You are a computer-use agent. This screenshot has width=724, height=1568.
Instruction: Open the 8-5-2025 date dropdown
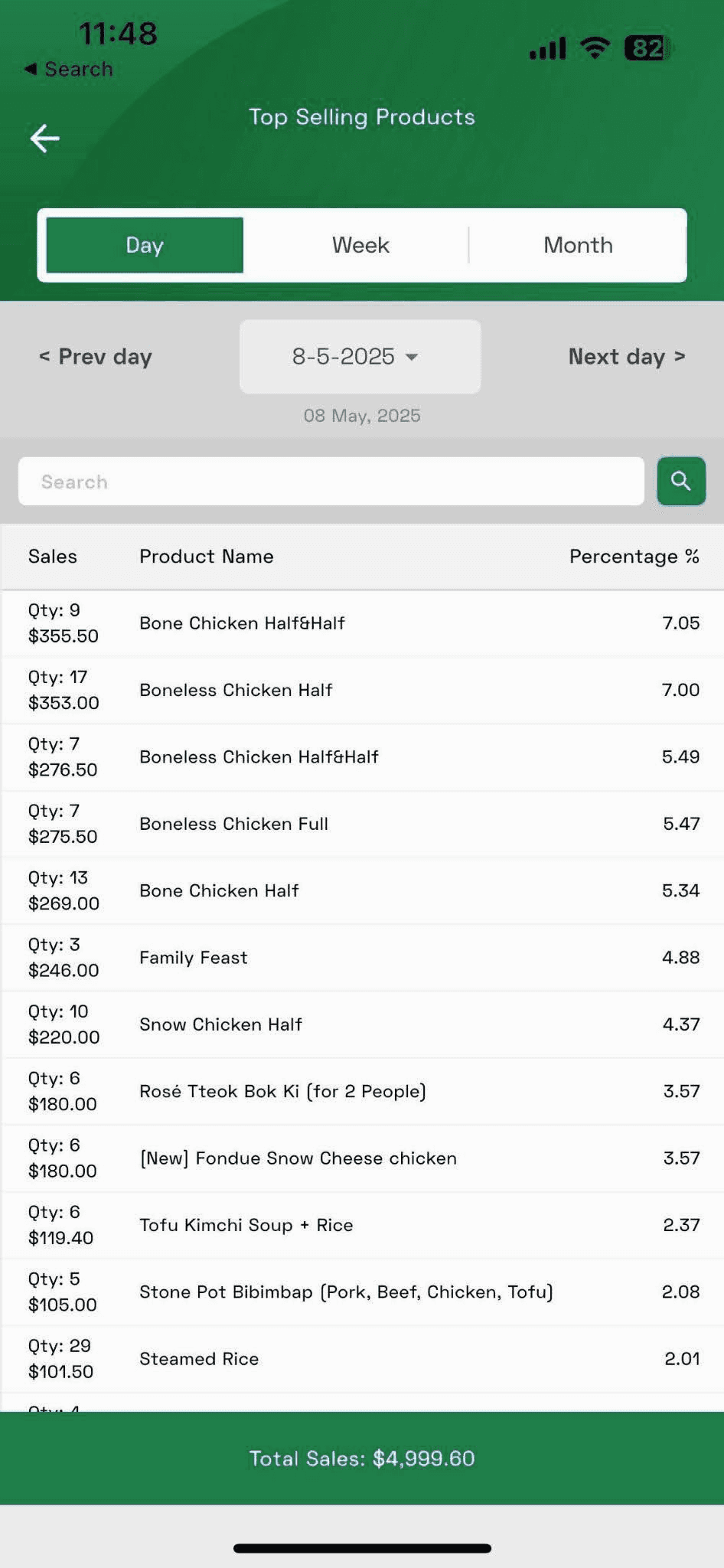(x=360, y=357)
